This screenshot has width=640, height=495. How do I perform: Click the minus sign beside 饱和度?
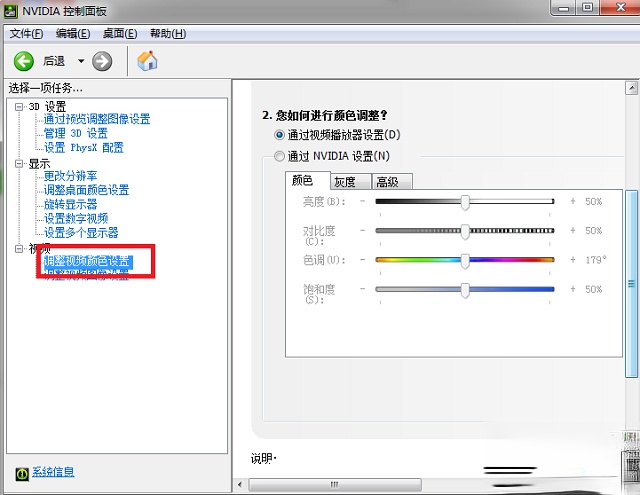(362, 289)
